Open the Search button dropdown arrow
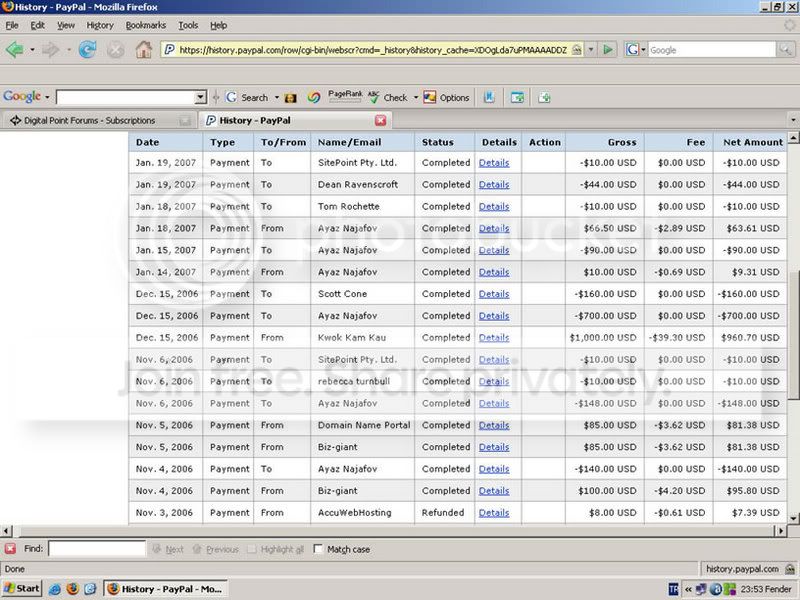Screen dimensions: 800x600 pyautogui.click(x=277, y=97)
